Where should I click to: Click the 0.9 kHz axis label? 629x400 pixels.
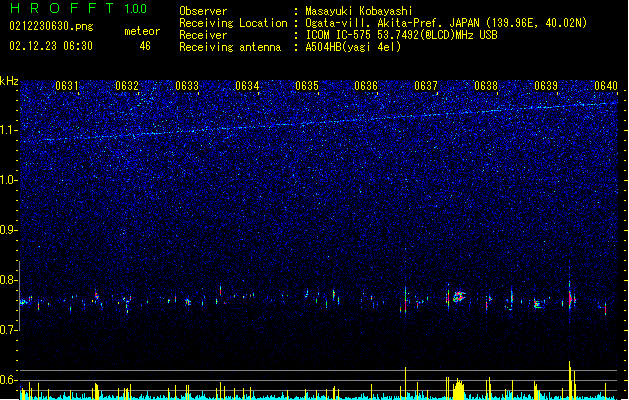[9, 230]
